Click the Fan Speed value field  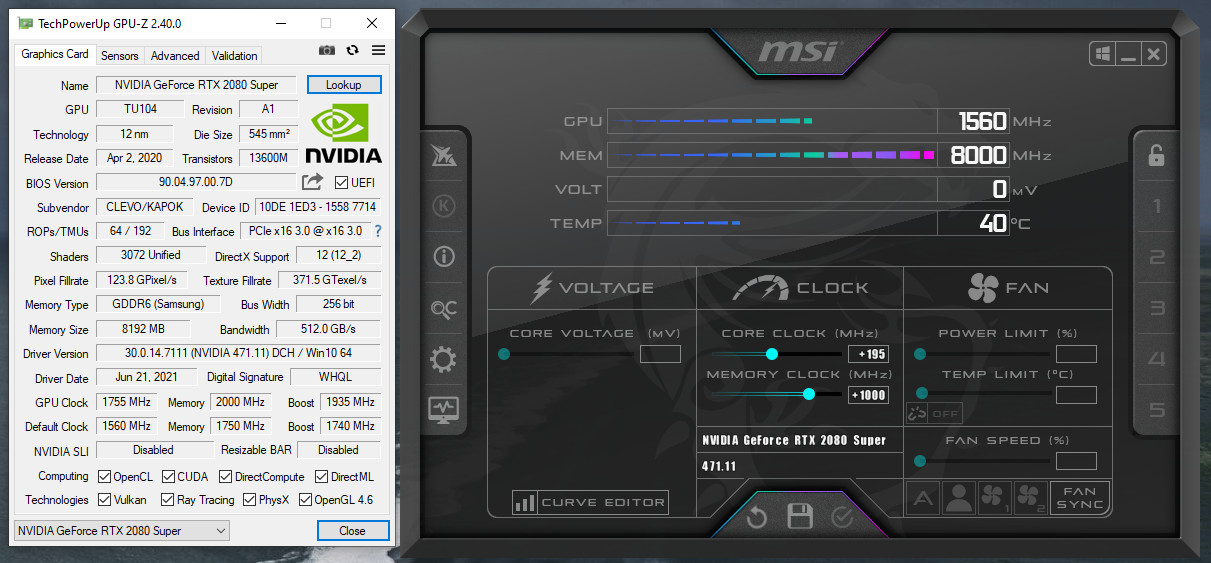click(1076, 461)
